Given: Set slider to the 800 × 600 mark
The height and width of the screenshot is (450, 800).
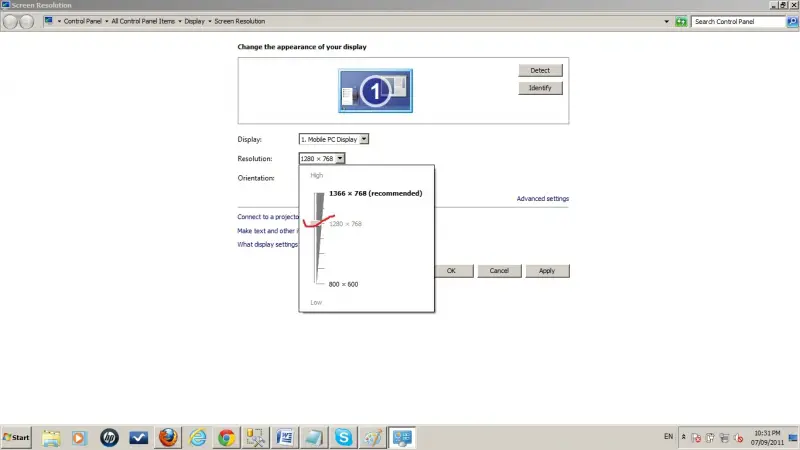Looking at the screenshot, I should [x=343, y=284].
